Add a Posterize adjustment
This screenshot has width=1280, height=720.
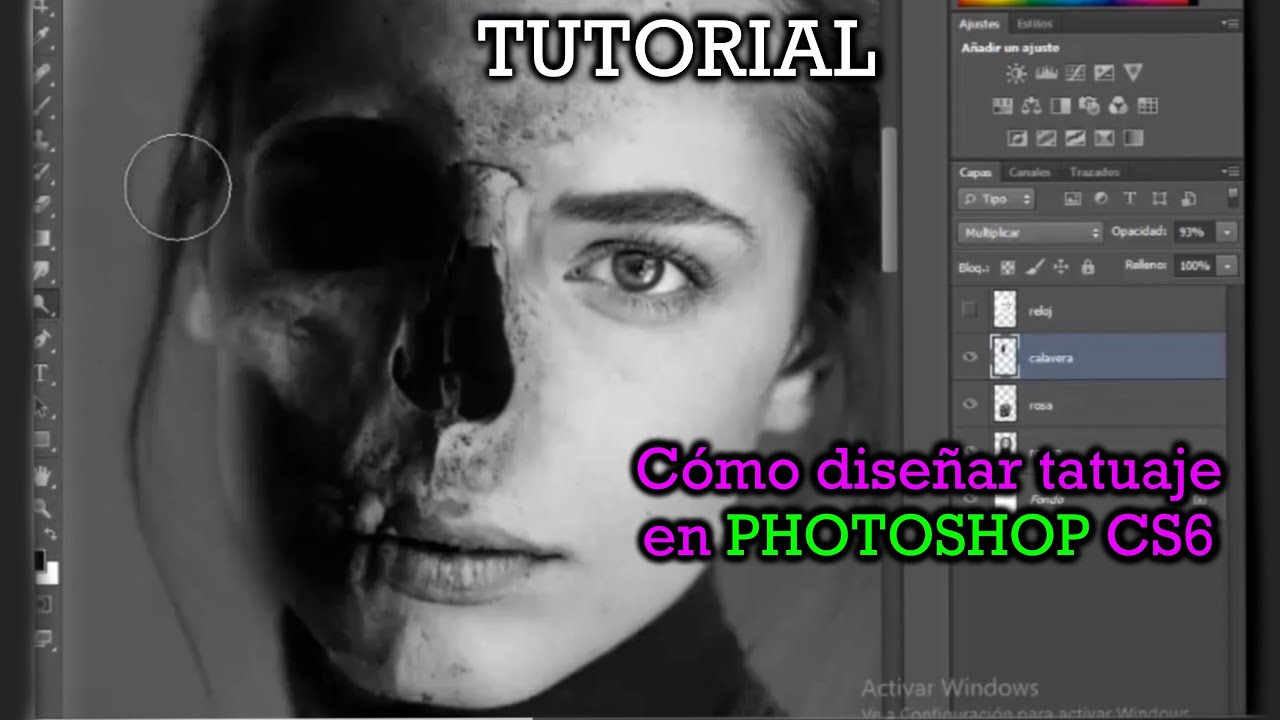1046,138
